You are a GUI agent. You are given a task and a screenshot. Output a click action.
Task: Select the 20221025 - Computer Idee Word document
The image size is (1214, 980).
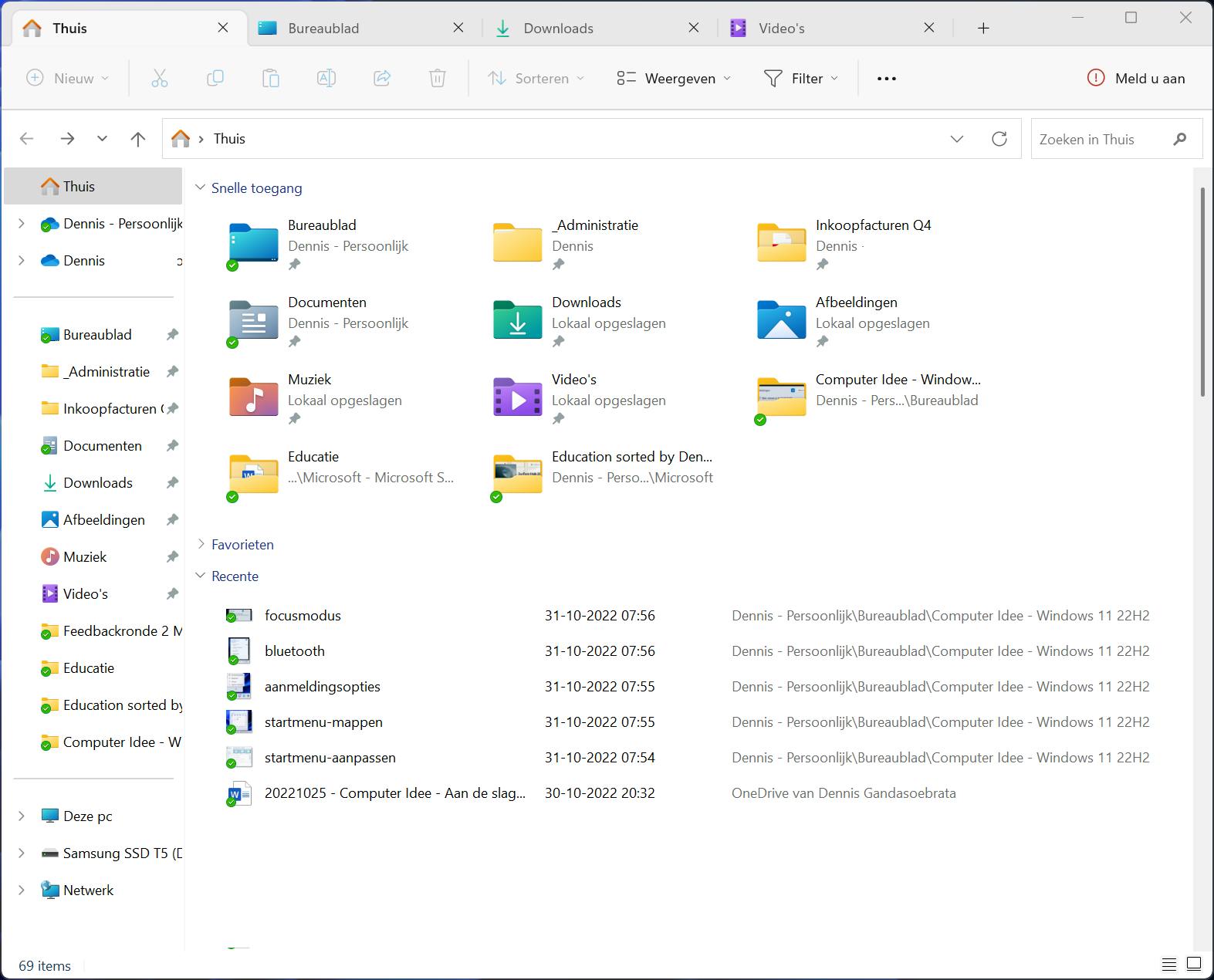click(687, 793)
